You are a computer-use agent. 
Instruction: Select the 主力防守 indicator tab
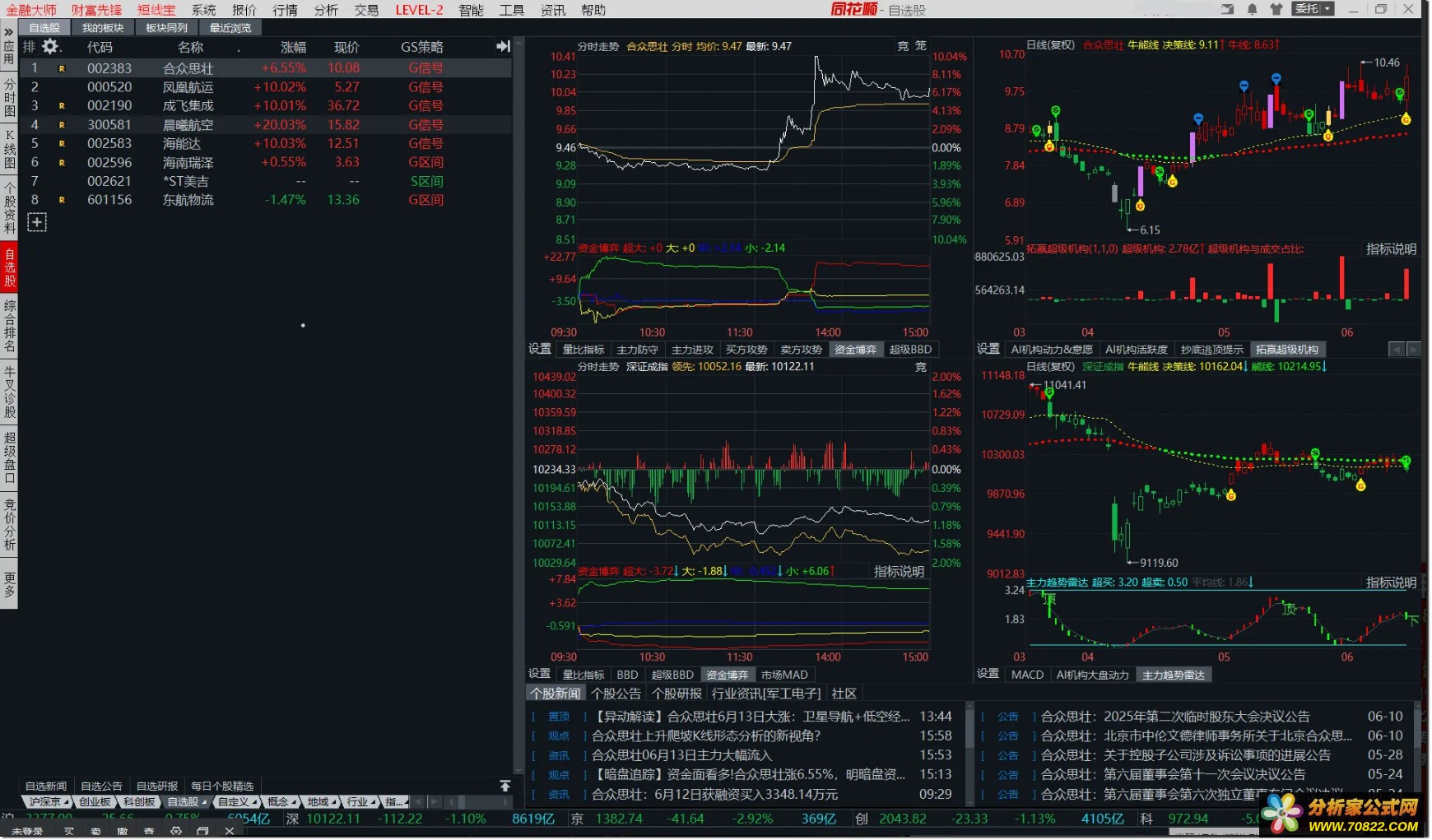(x=637, y=350)
